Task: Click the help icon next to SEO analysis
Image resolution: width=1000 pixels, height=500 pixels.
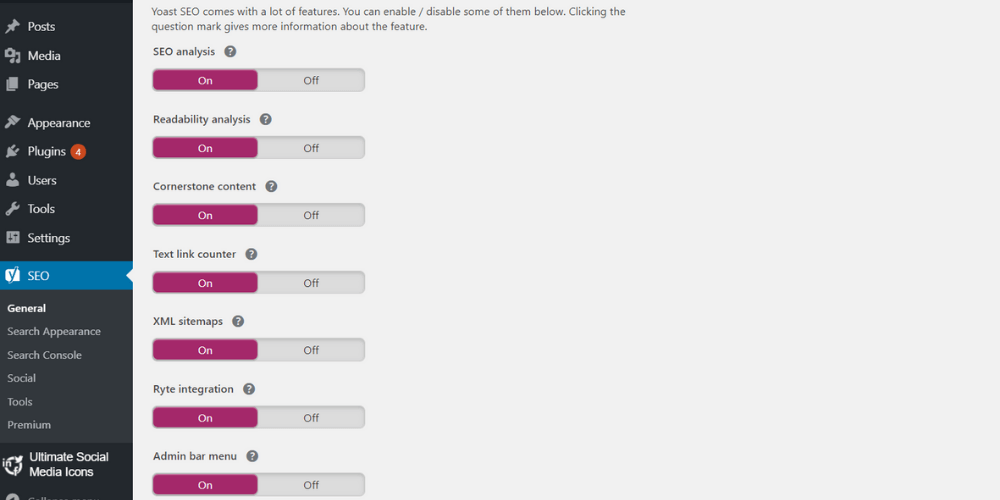Action: click(230, 51)
